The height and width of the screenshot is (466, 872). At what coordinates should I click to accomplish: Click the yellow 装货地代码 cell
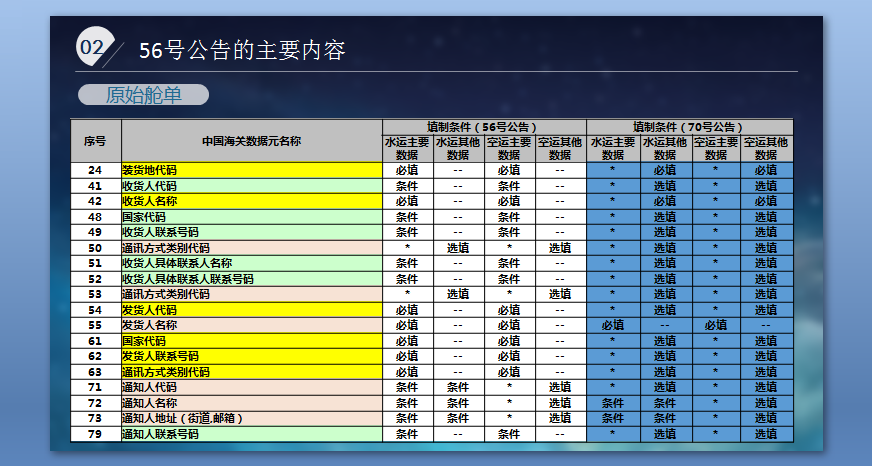[251, 170]
